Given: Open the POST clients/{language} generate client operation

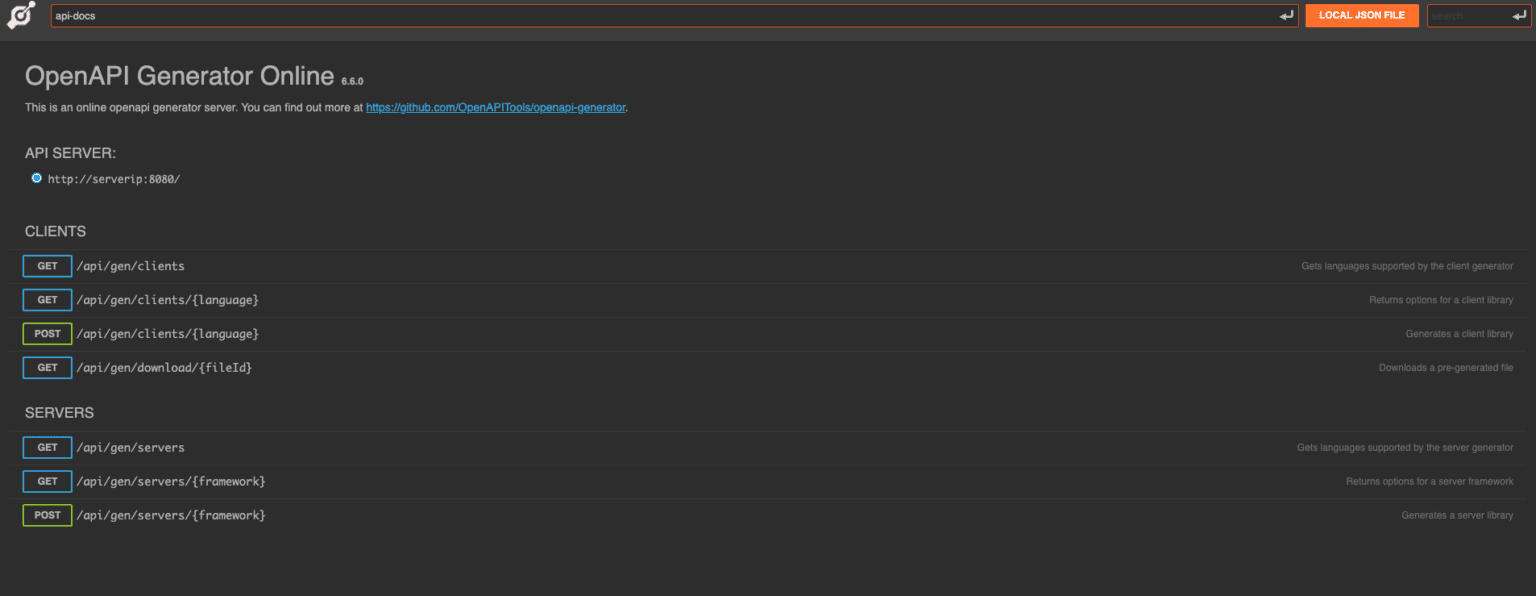Looking at the screenshot, I should click(x=167, y=333).
